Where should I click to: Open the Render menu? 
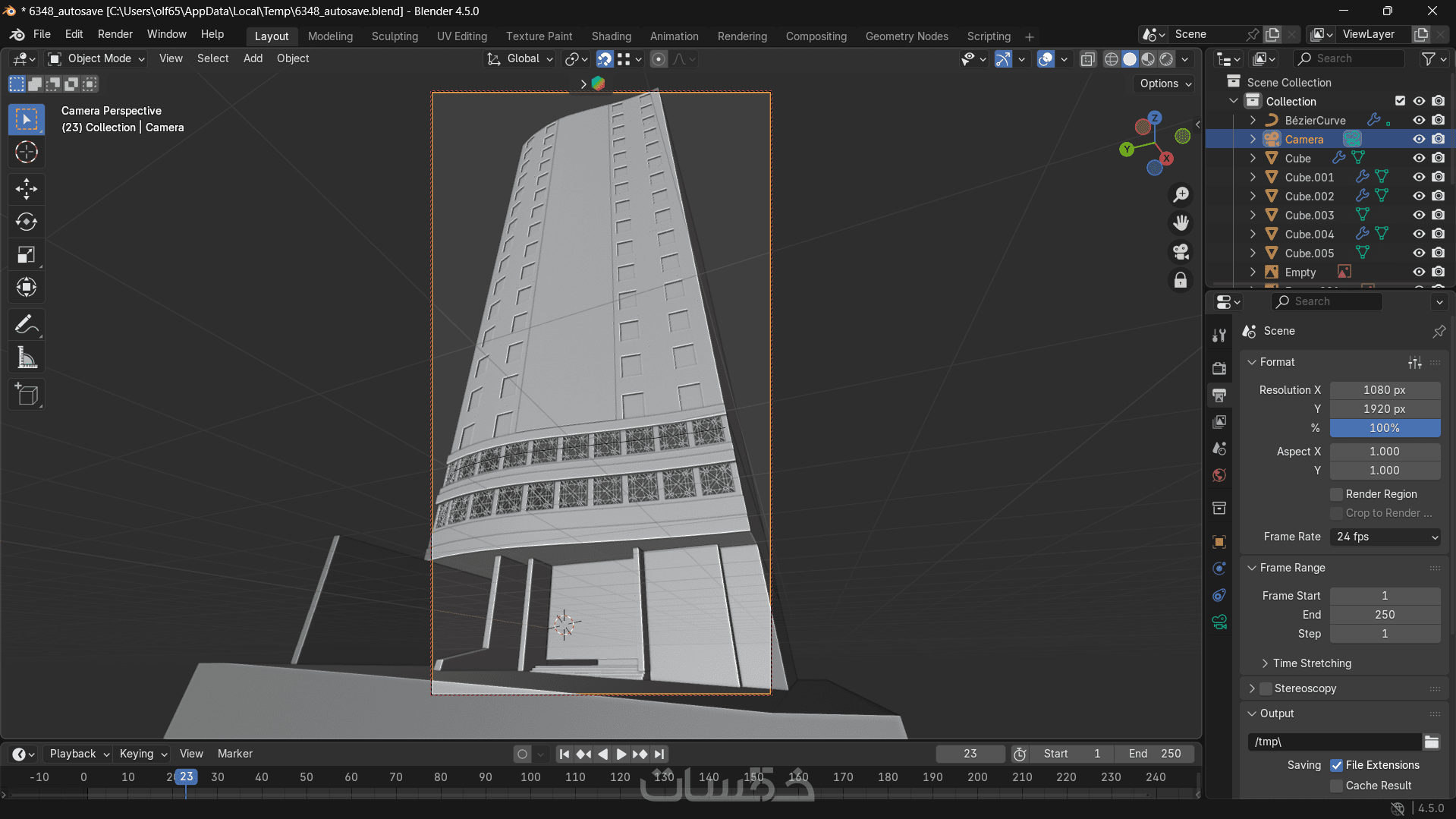tap(115, 34)
